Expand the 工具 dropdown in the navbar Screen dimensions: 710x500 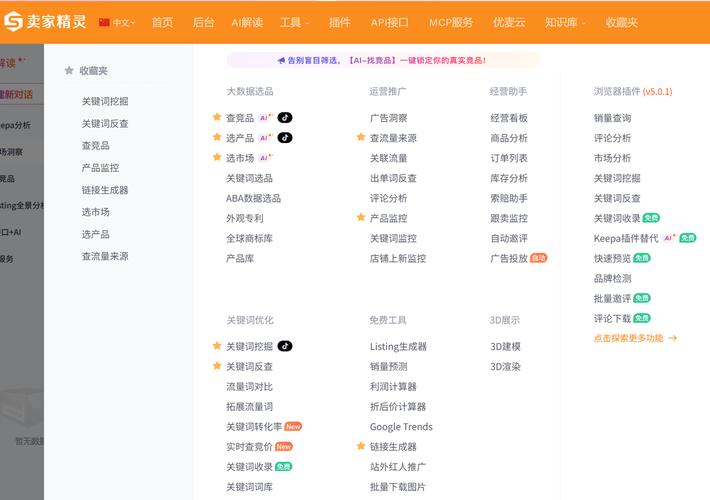click(x=294, y=22)
